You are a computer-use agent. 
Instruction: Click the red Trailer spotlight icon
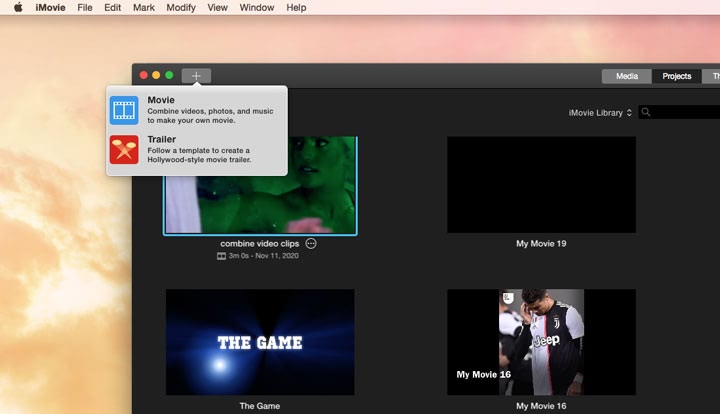tap(124, 150)
